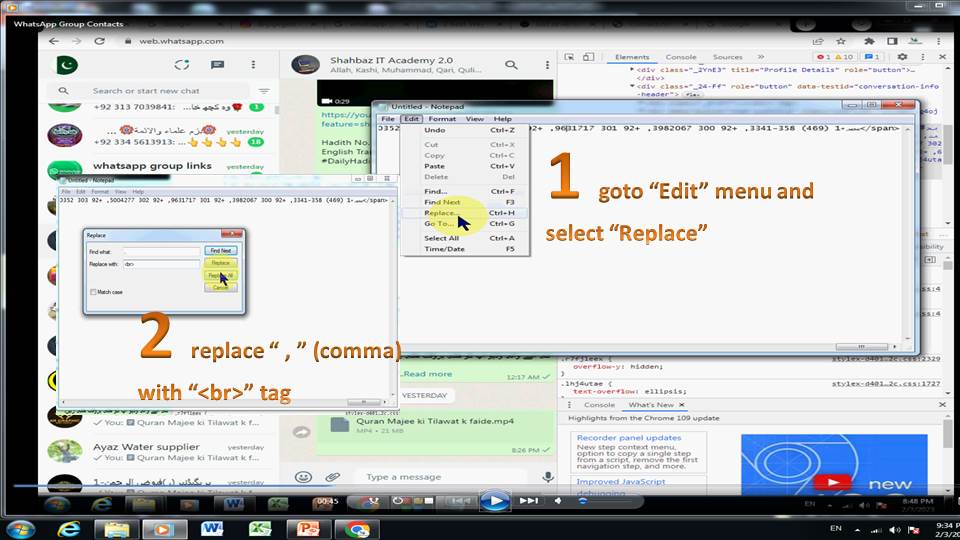
Task: Click the unread chats filter icon
Action: (264, 91)
